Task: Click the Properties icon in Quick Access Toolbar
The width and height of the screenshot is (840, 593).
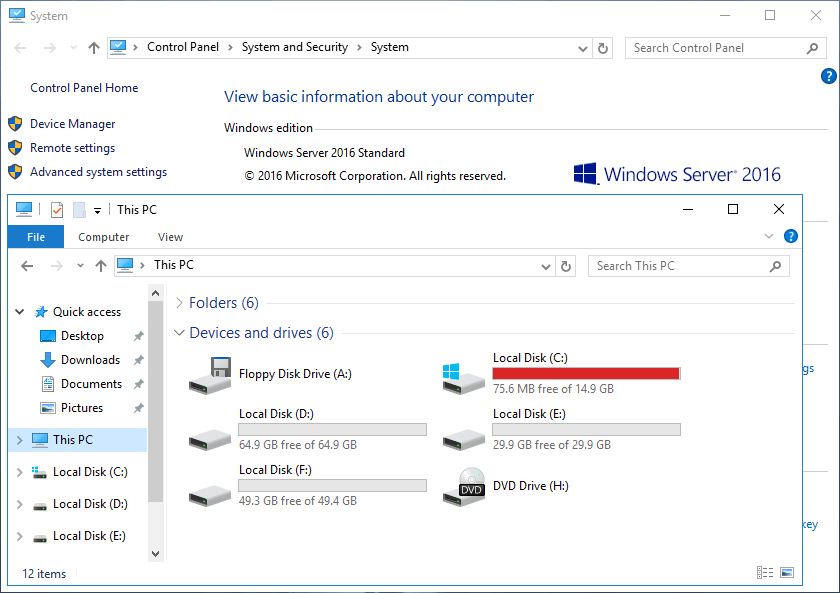Action: click(56, 210)
